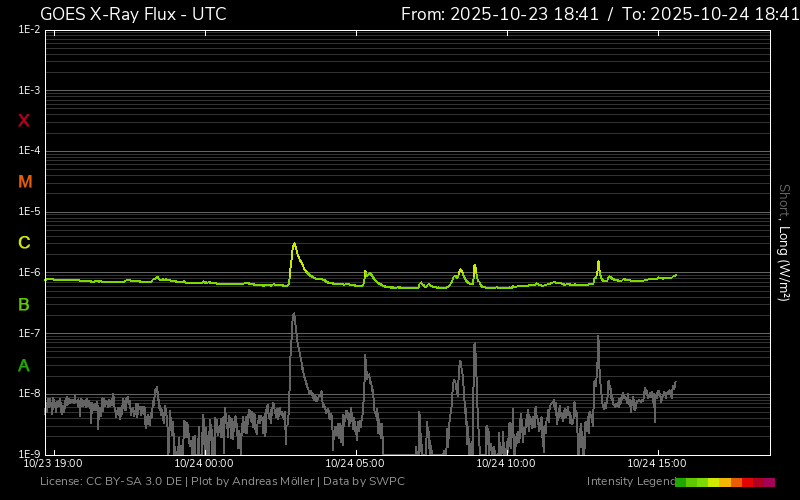
Task: Click the 10/23 19:00 time axis label
Action: coord(53,464)
